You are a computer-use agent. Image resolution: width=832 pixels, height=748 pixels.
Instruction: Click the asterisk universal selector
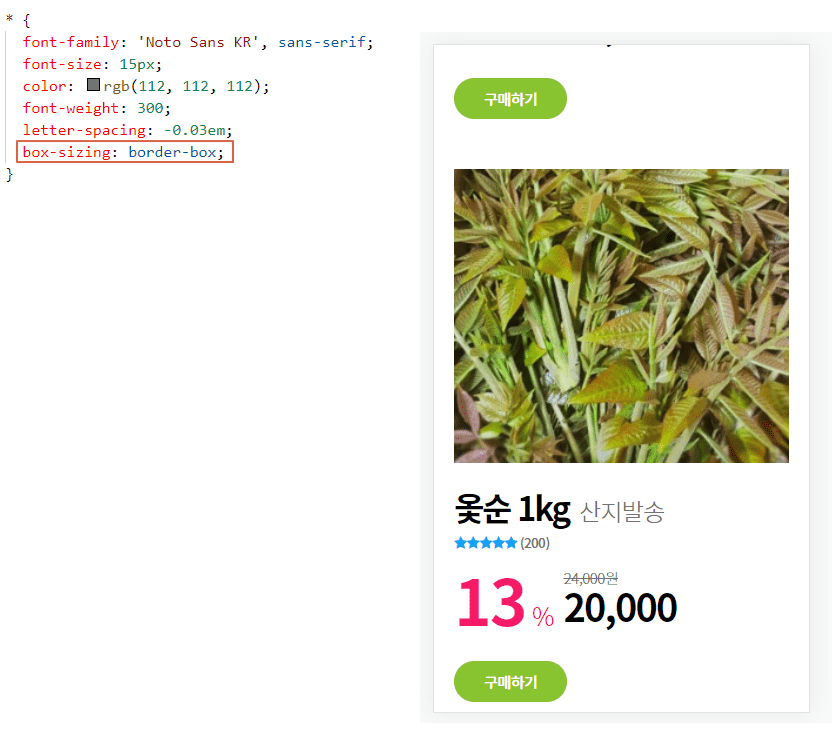9,19
